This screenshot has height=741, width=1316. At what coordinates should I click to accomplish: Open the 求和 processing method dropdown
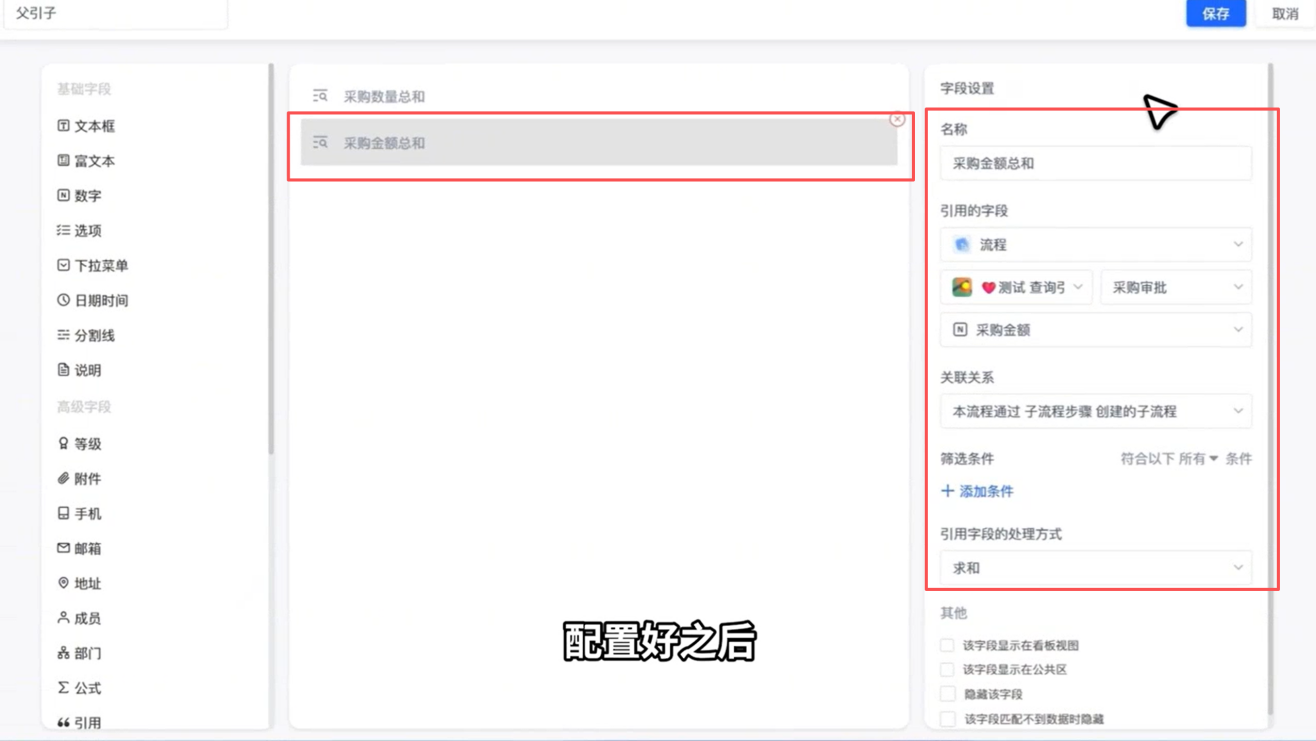click(x=1096, y=568)
